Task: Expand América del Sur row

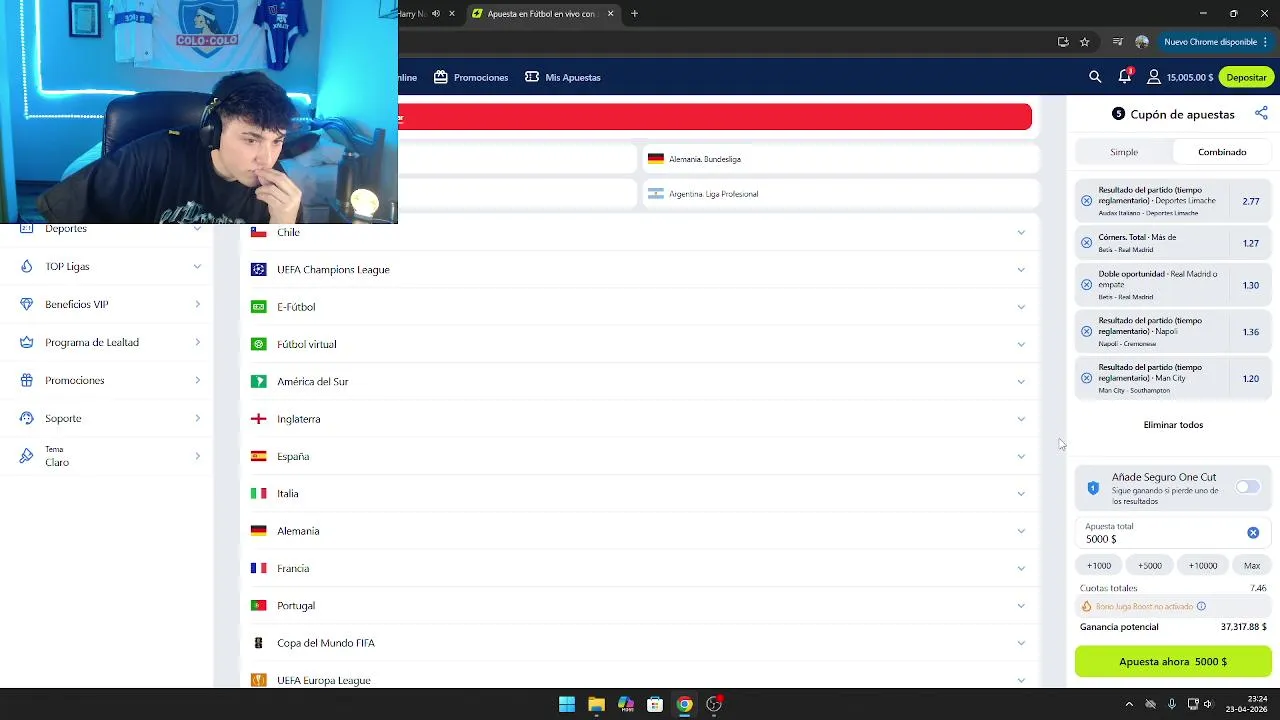Action: coord(1021,381)
